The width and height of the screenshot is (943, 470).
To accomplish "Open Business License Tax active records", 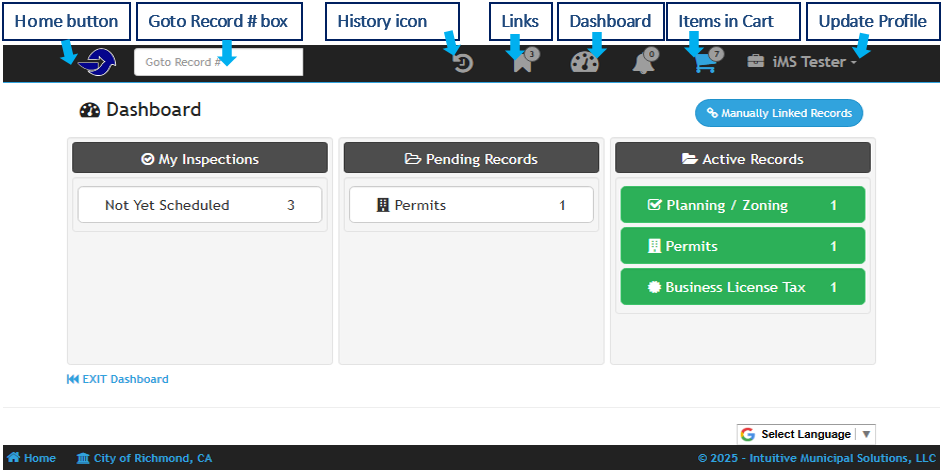I will tap(743, 287).
